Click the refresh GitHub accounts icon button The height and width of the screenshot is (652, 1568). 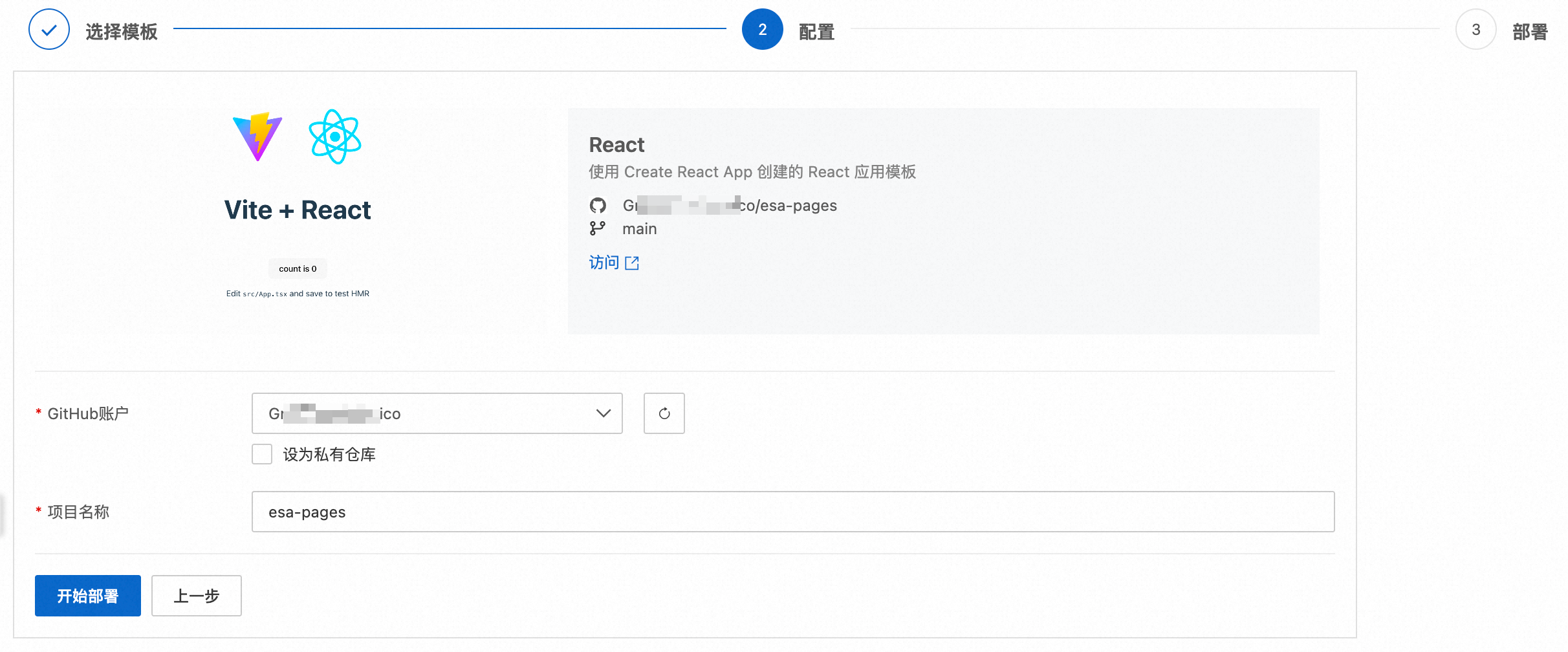664,413
